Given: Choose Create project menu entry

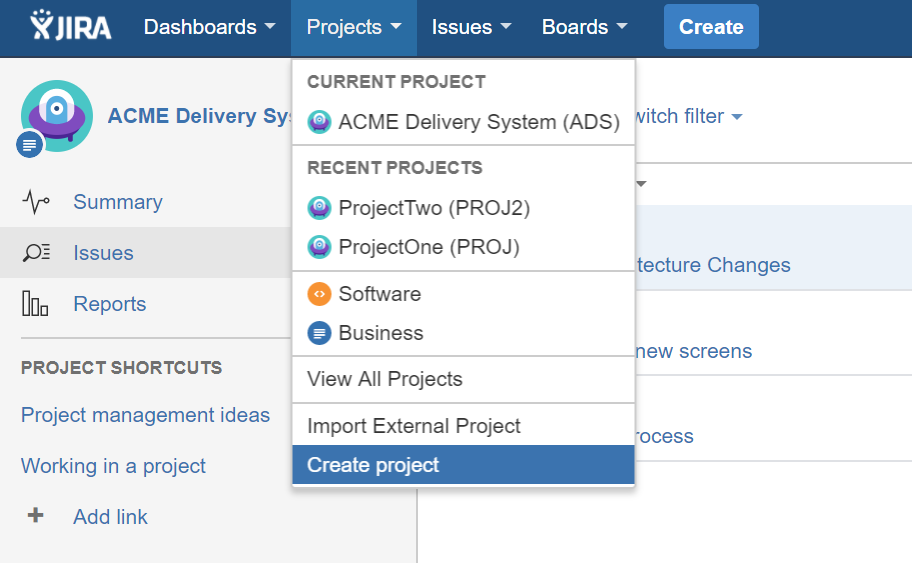Looking at the screenshot, I should (464, 465).
